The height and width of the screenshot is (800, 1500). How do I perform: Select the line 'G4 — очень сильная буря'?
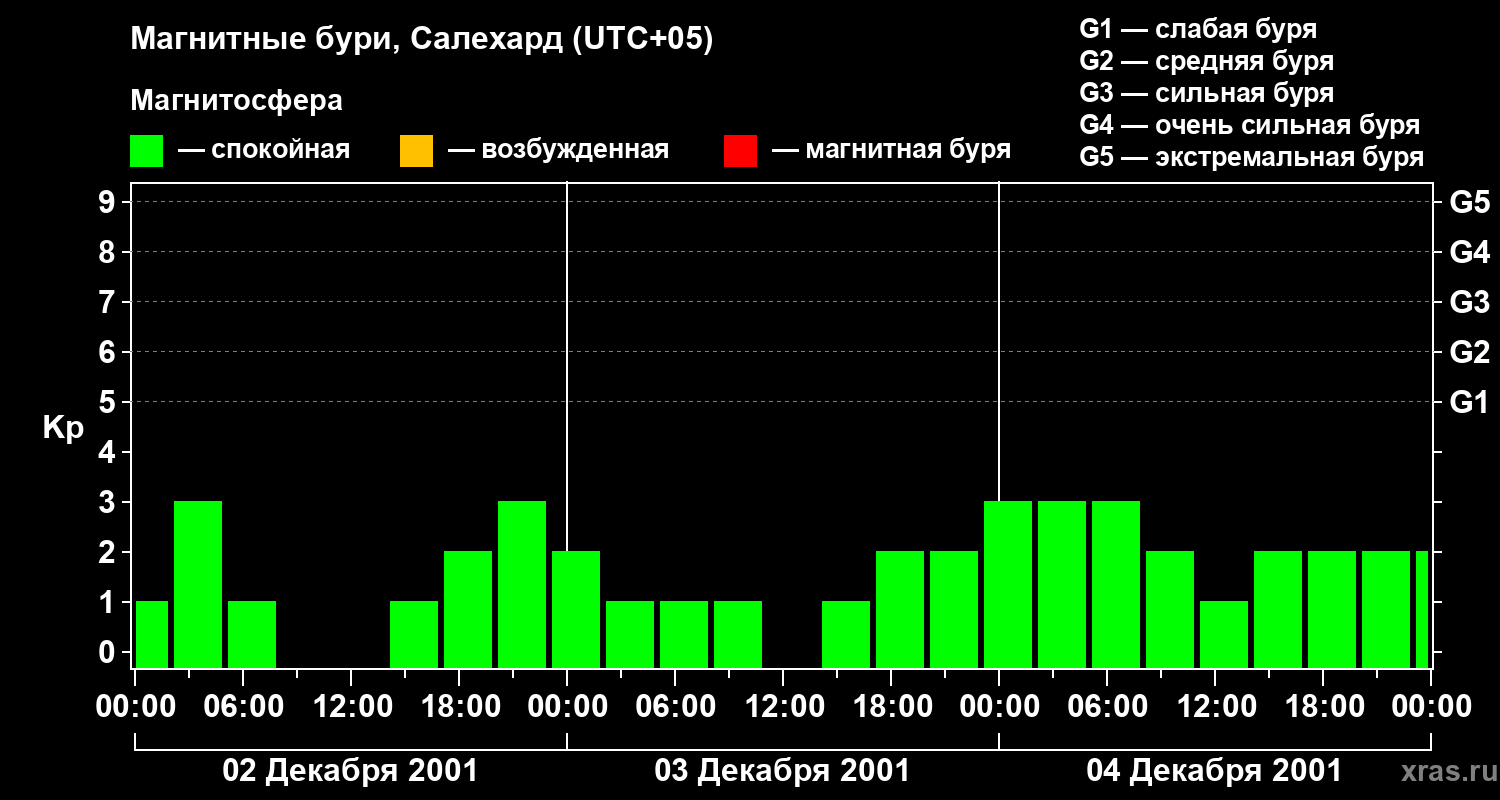[1249, 125]
